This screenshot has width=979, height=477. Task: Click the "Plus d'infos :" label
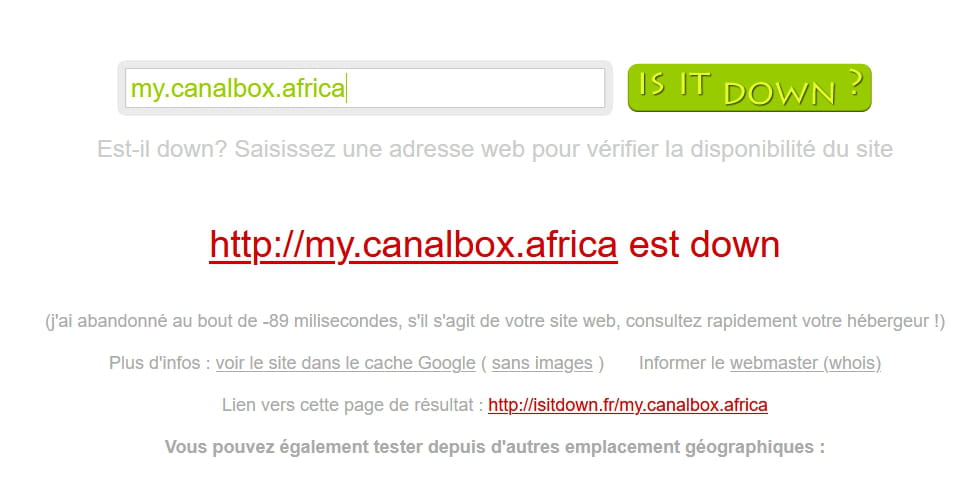click(160, 363)
